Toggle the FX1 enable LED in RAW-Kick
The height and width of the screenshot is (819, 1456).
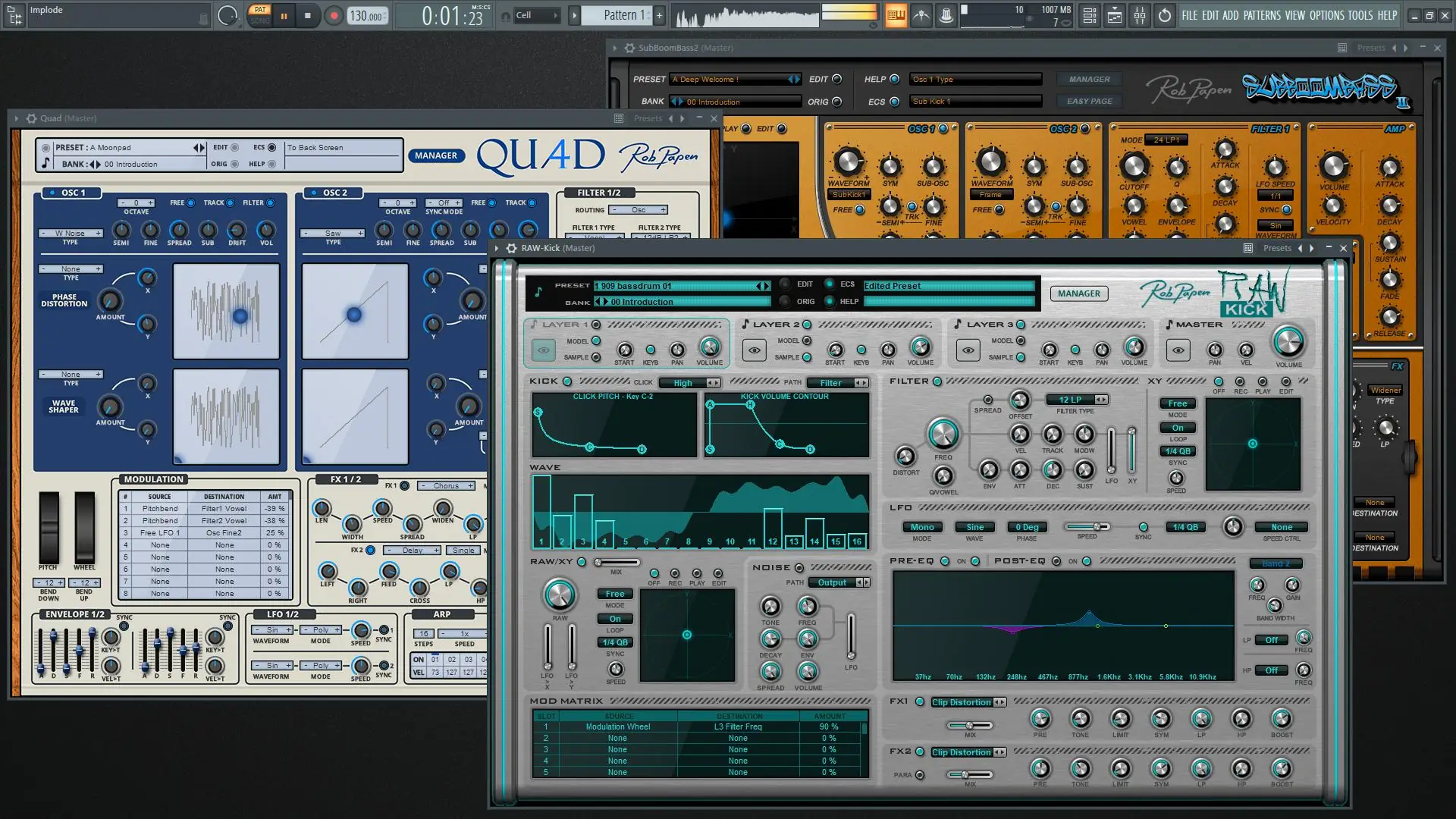[x=920, y=702]
